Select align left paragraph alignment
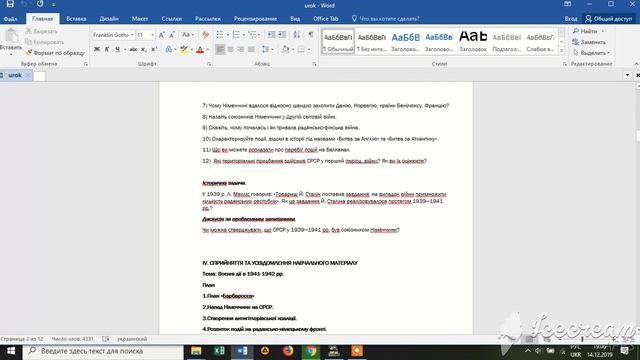The image size is (640, 360). click(220, 49)
